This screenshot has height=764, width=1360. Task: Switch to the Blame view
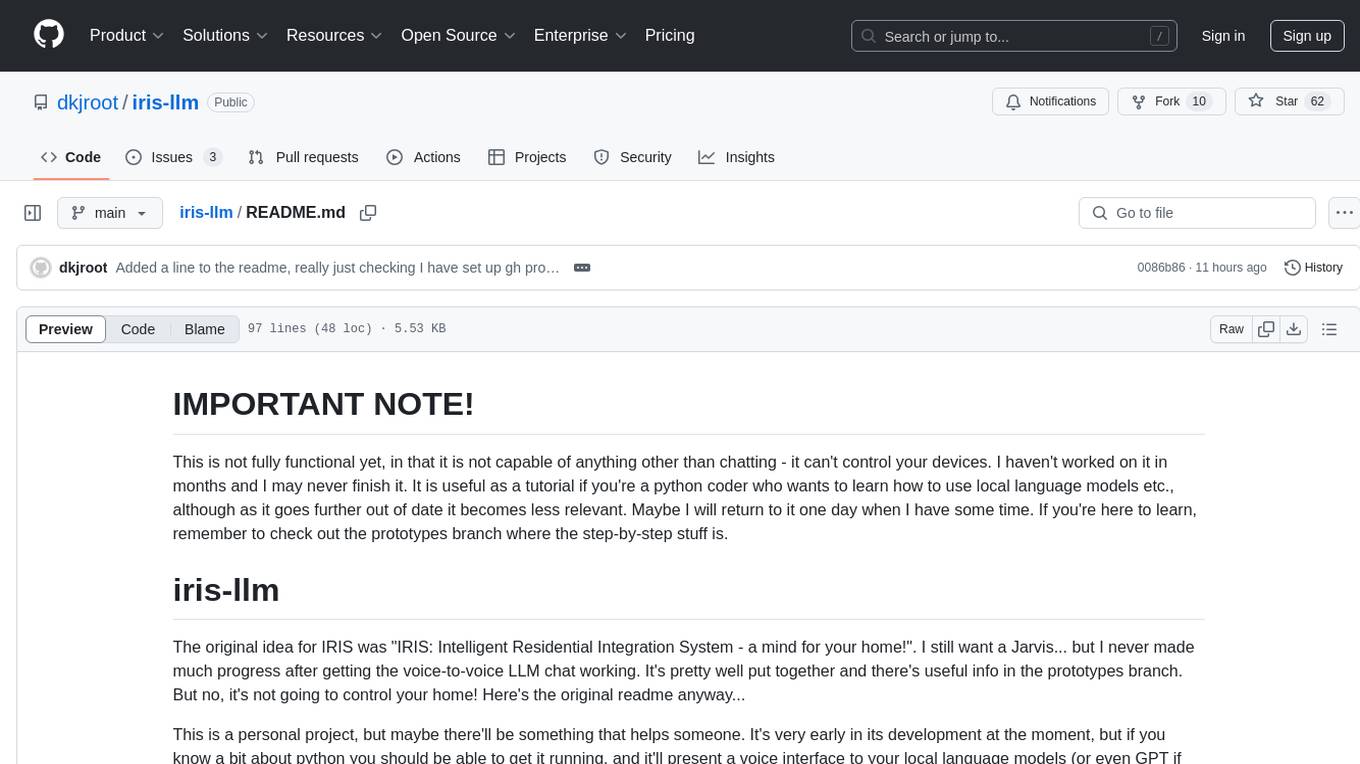coord(204,329)
